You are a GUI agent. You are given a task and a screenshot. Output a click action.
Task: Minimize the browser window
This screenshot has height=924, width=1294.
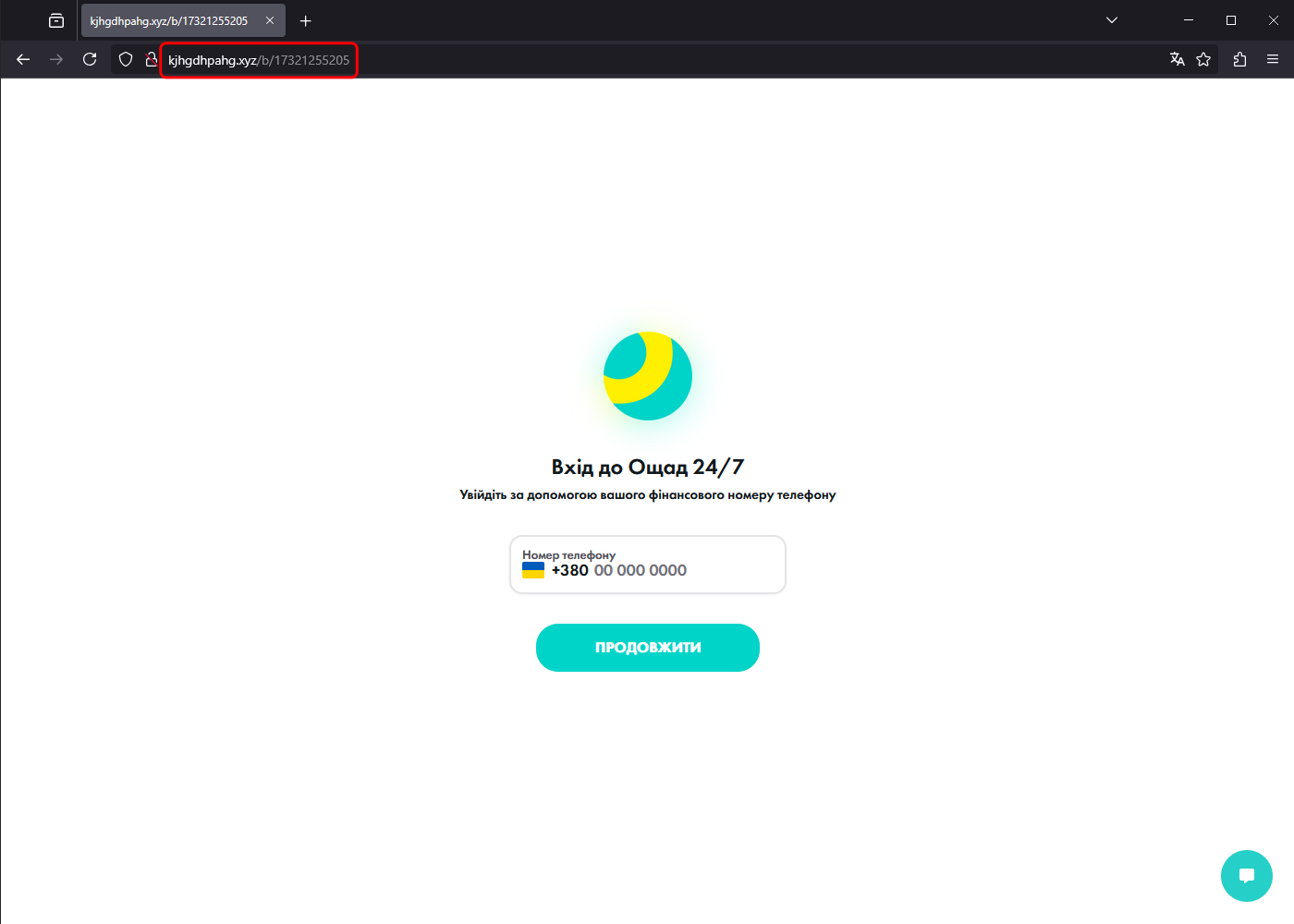point(1189,20)
